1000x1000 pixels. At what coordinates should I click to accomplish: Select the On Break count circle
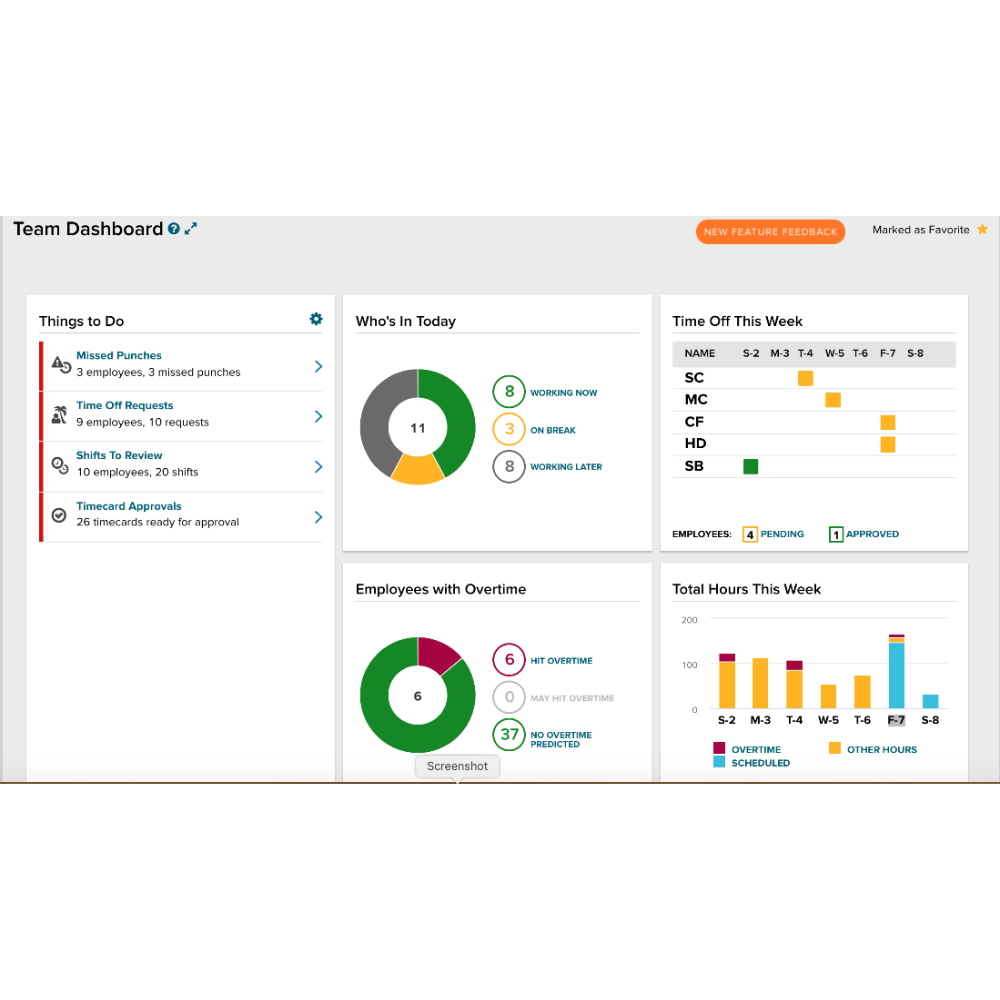tap(509, 430)
